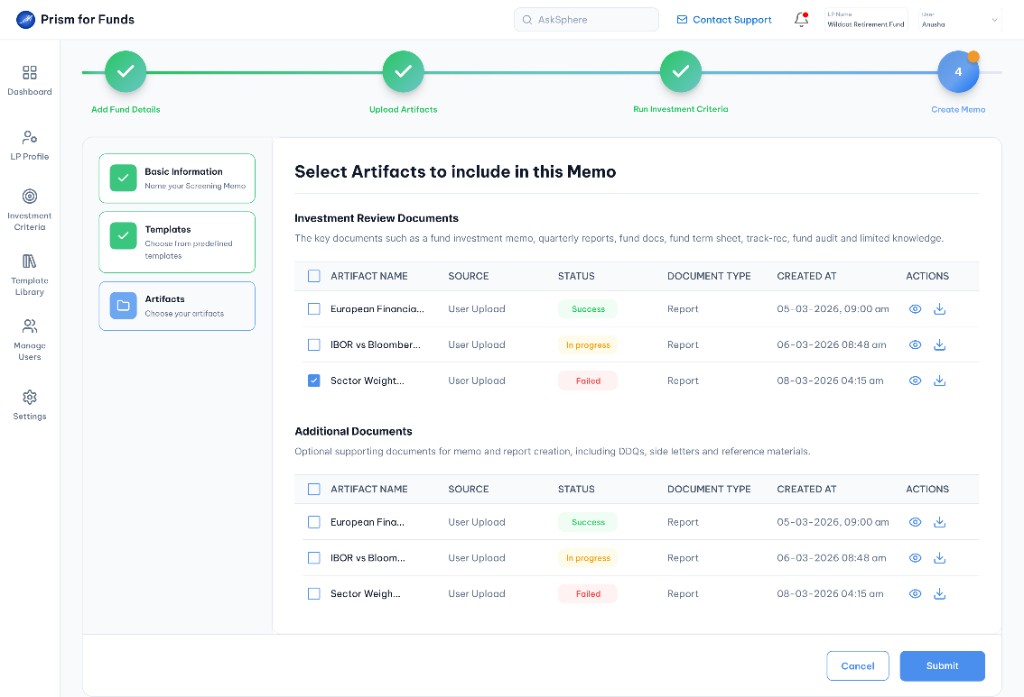Click the search magnifier in AskSphere
Viewport: 1024px width, 697px height.
pyautogui.click(x=527, y=20)
